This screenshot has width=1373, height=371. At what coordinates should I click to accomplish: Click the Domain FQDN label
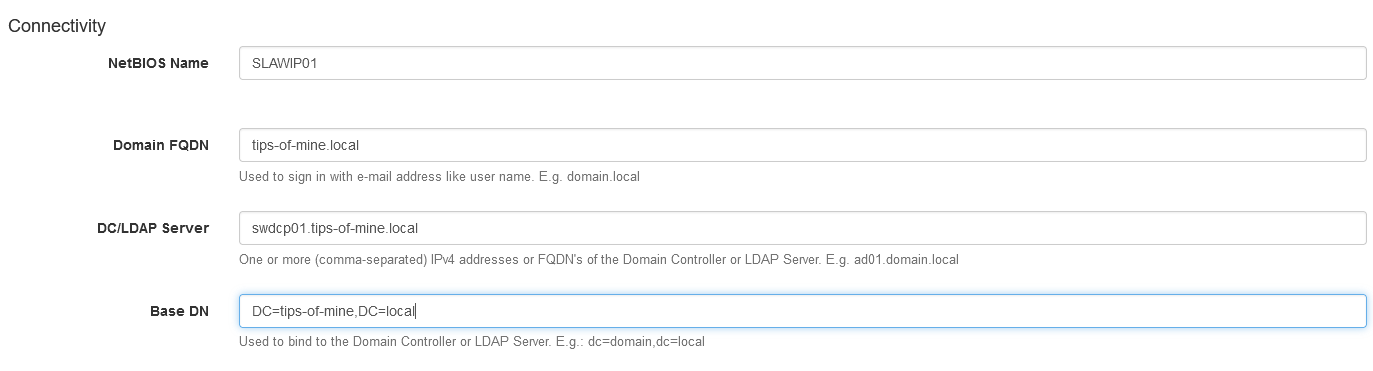[161, 145]
